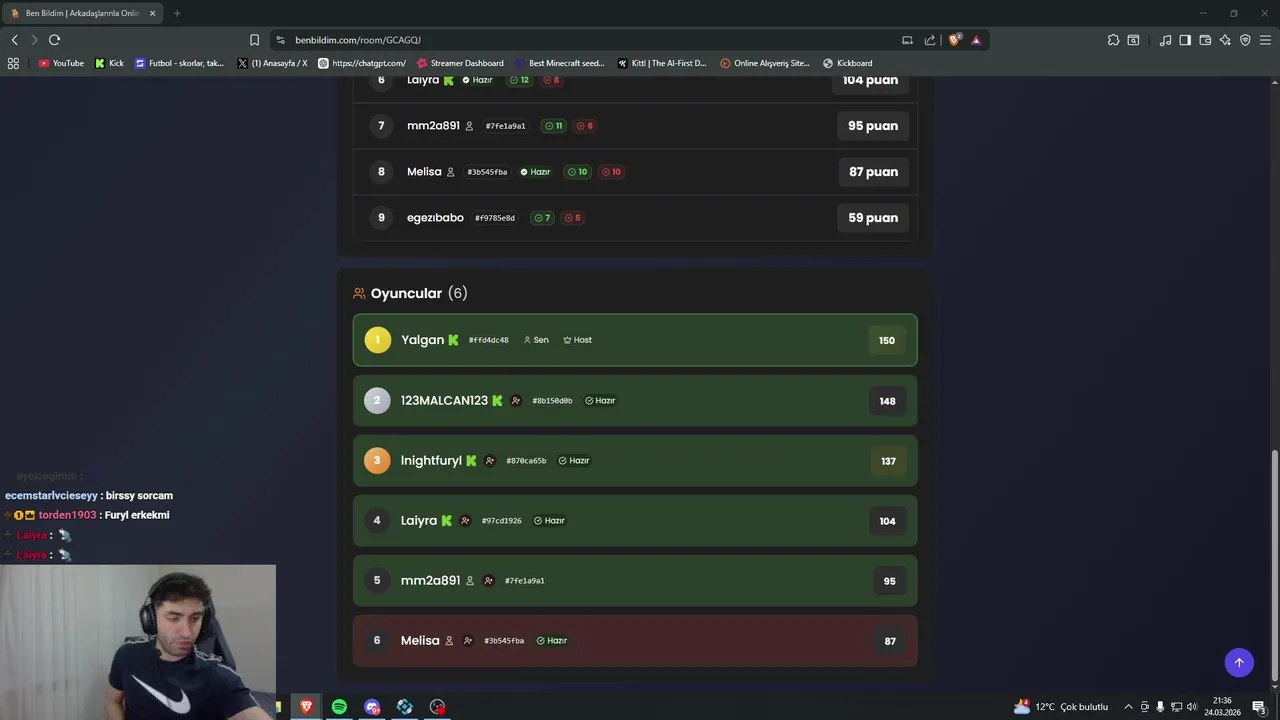Open the Best Minecraft seed bookmark

click(559, 63)
